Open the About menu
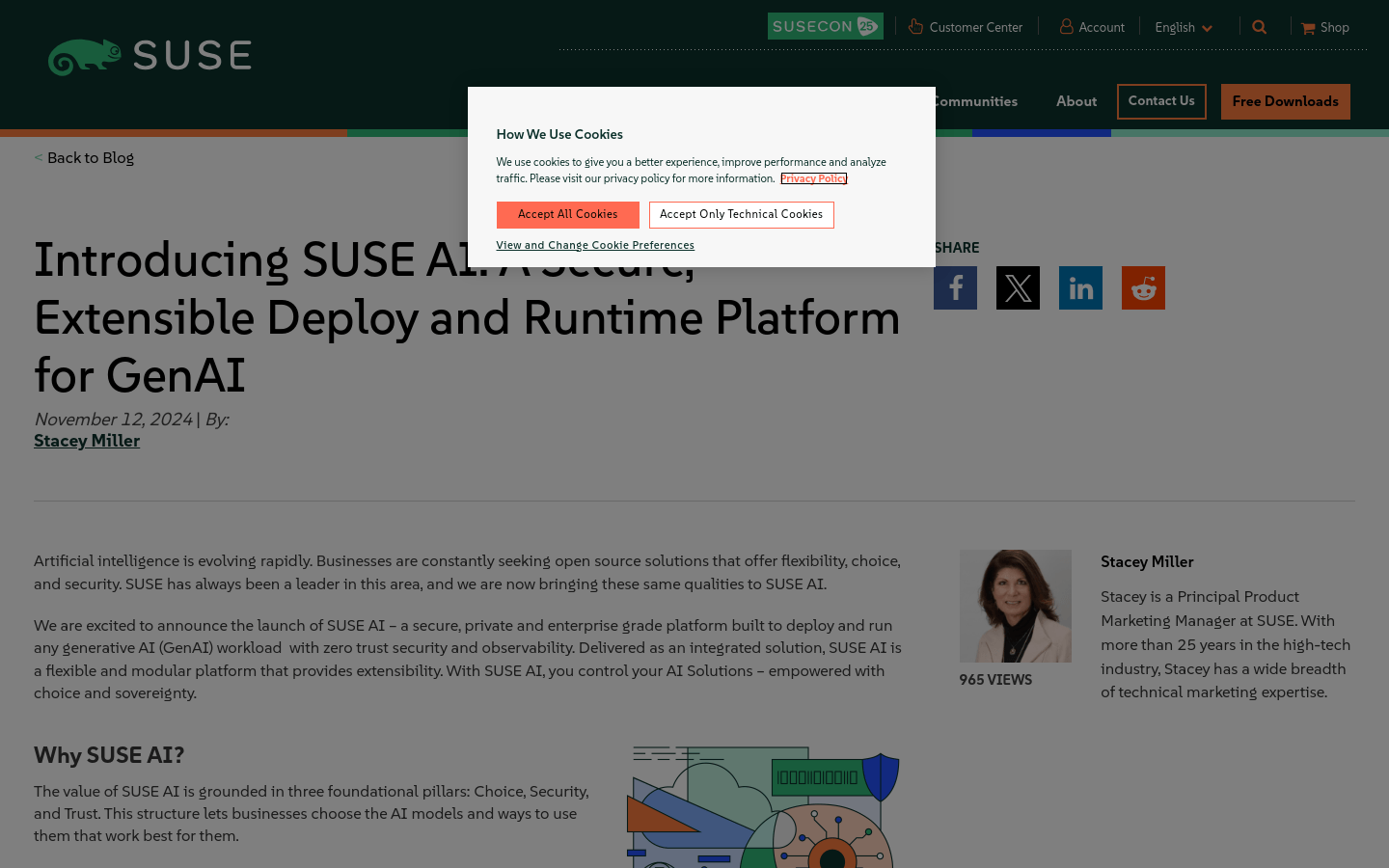Image resolution: width=1389 pixels, height=868 pixels. 1076,101
